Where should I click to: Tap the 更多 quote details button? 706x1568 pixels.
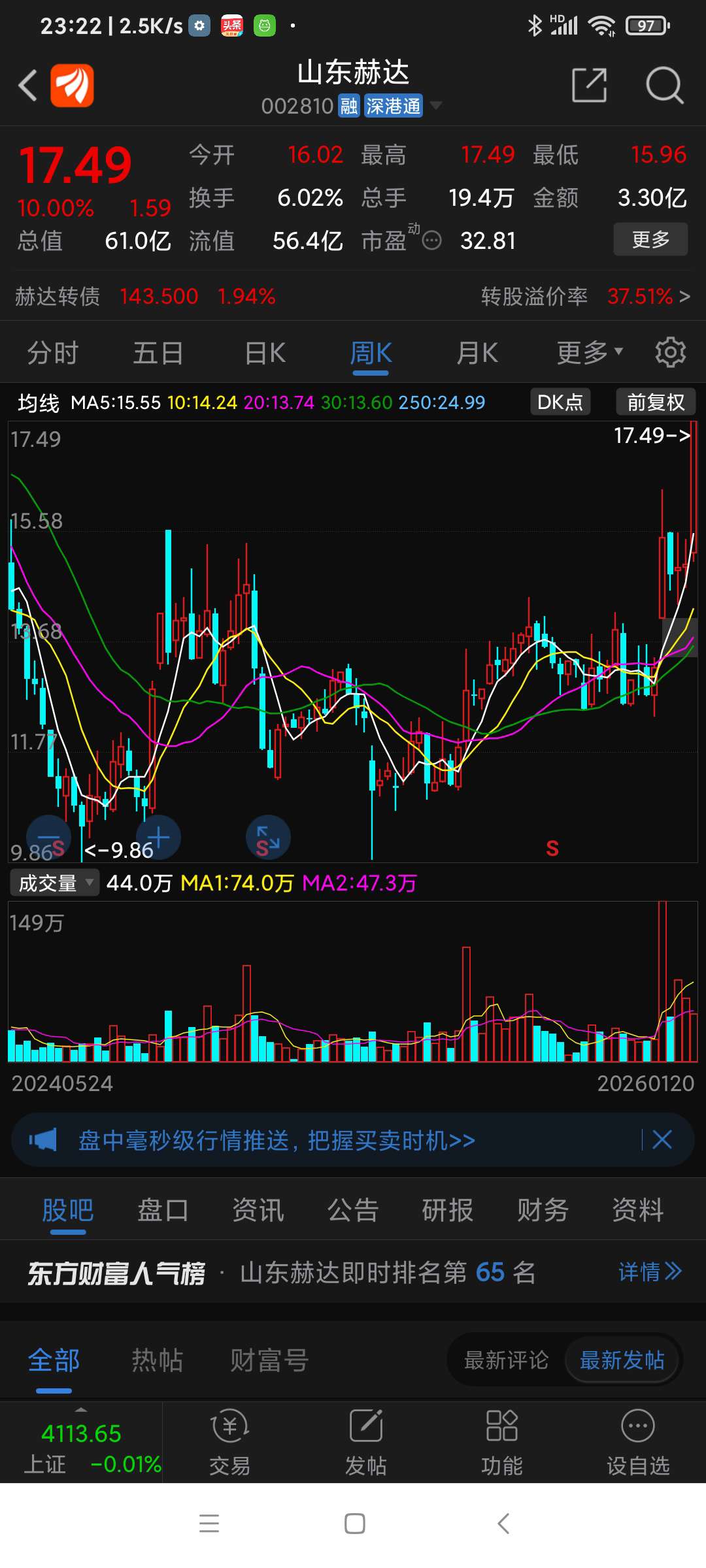tap(650, 239)
